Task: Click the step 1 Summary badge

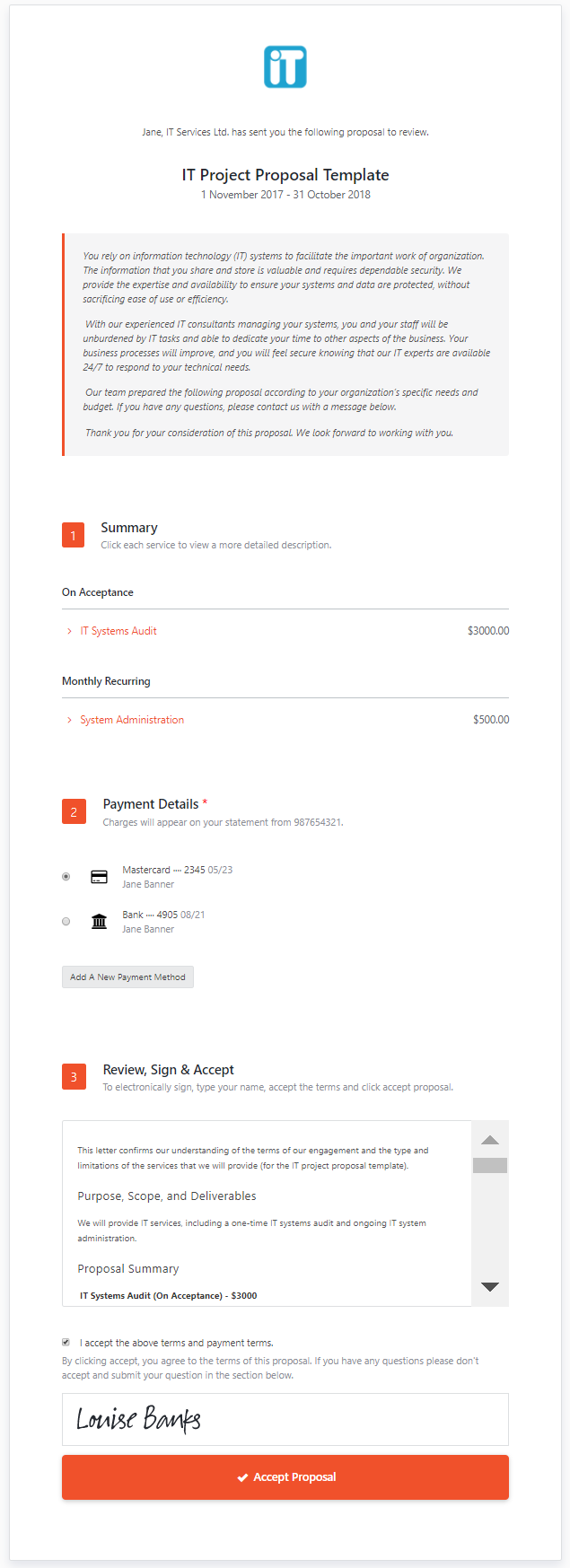Action: pos(74,535)
